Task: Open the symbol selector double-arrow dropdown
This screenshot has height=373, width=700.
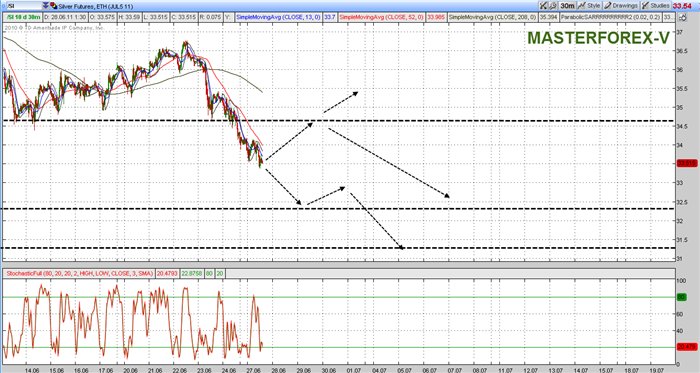Action: coord(46,6)
